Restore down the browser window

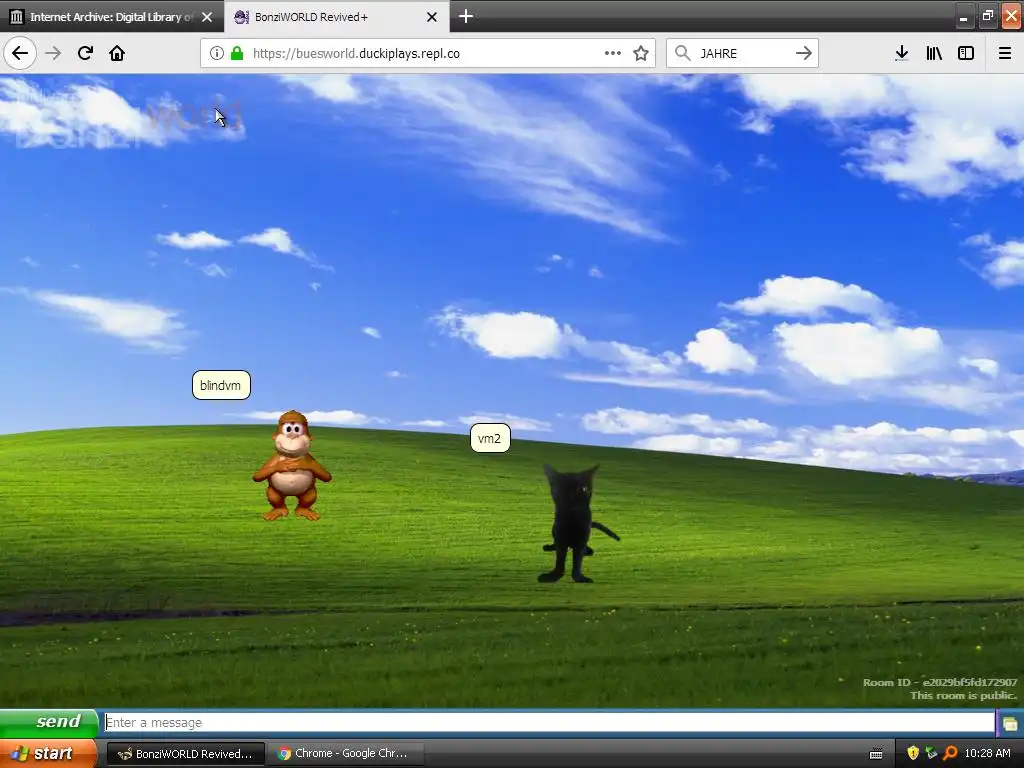tap(987, 16)
